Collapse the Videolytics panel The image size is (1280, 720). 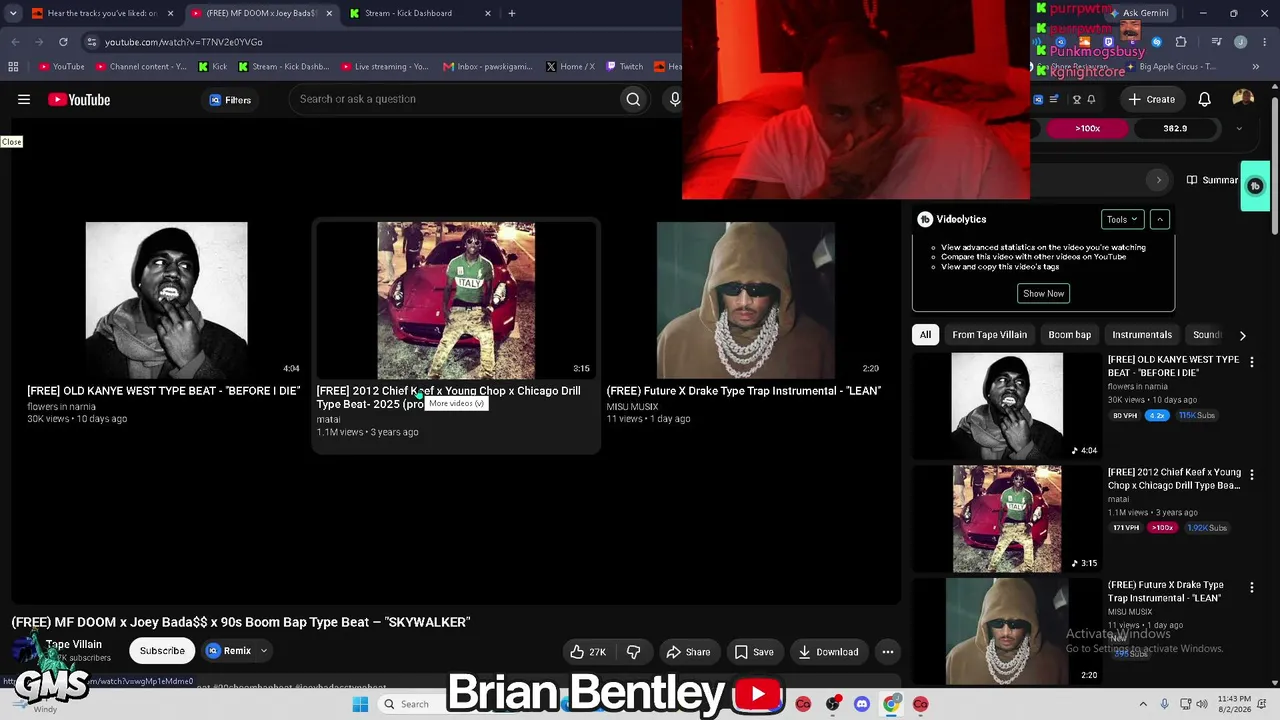pyautogui.click(x=1160, y=219)
